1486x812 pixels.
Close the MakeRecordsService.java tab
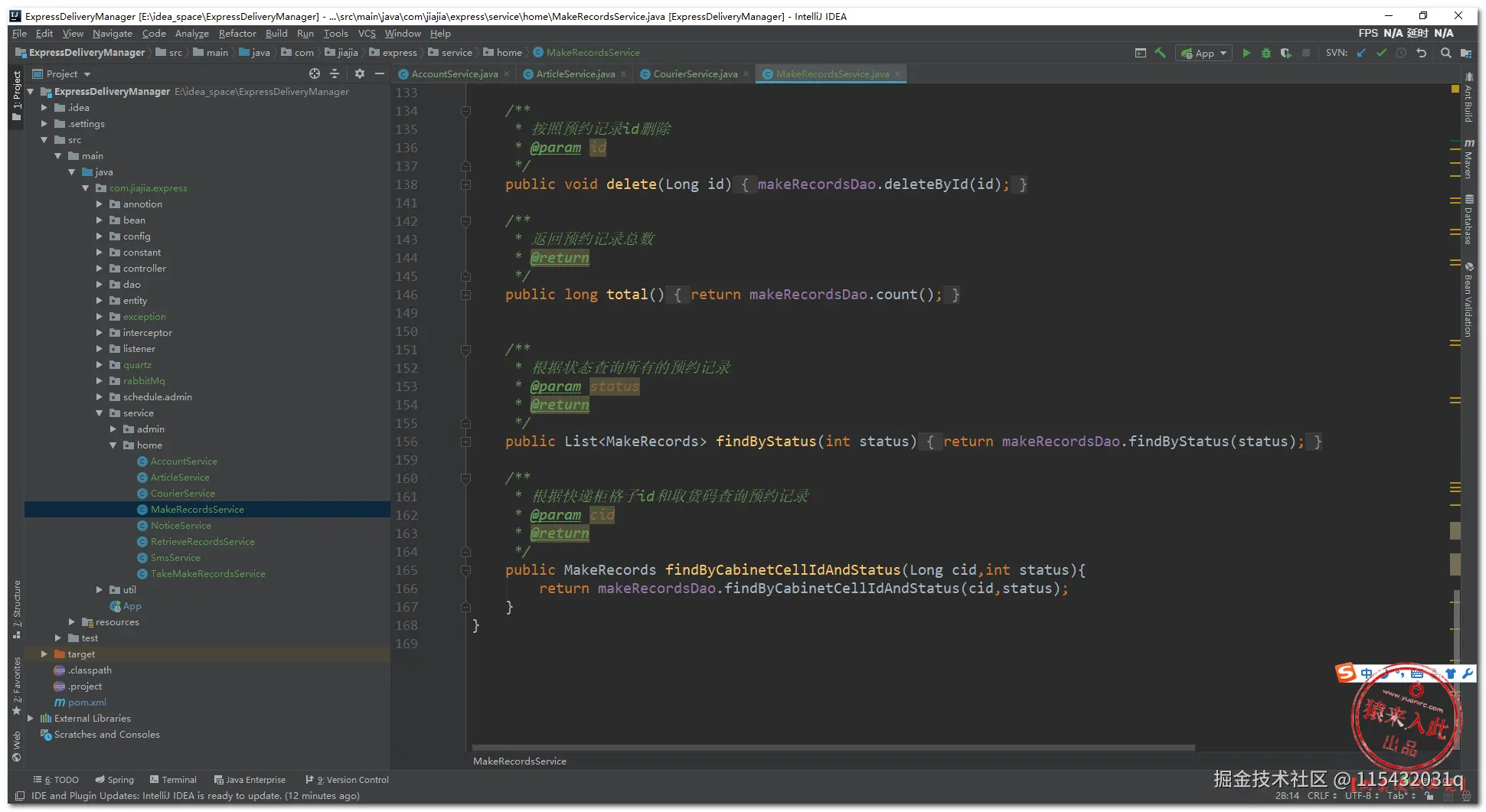pyautogui.click(x=898, y=74)
